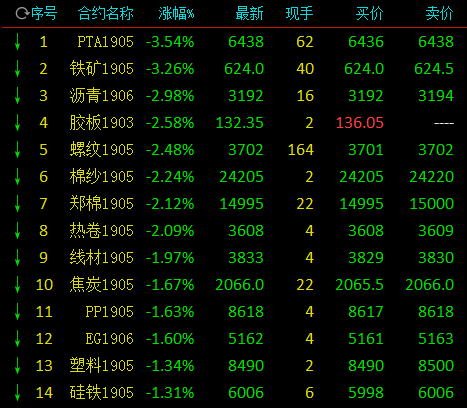Click the down arrow on 胶板1903 row
Viewport: 467px width, 408px height.
(x=17, y=123)
